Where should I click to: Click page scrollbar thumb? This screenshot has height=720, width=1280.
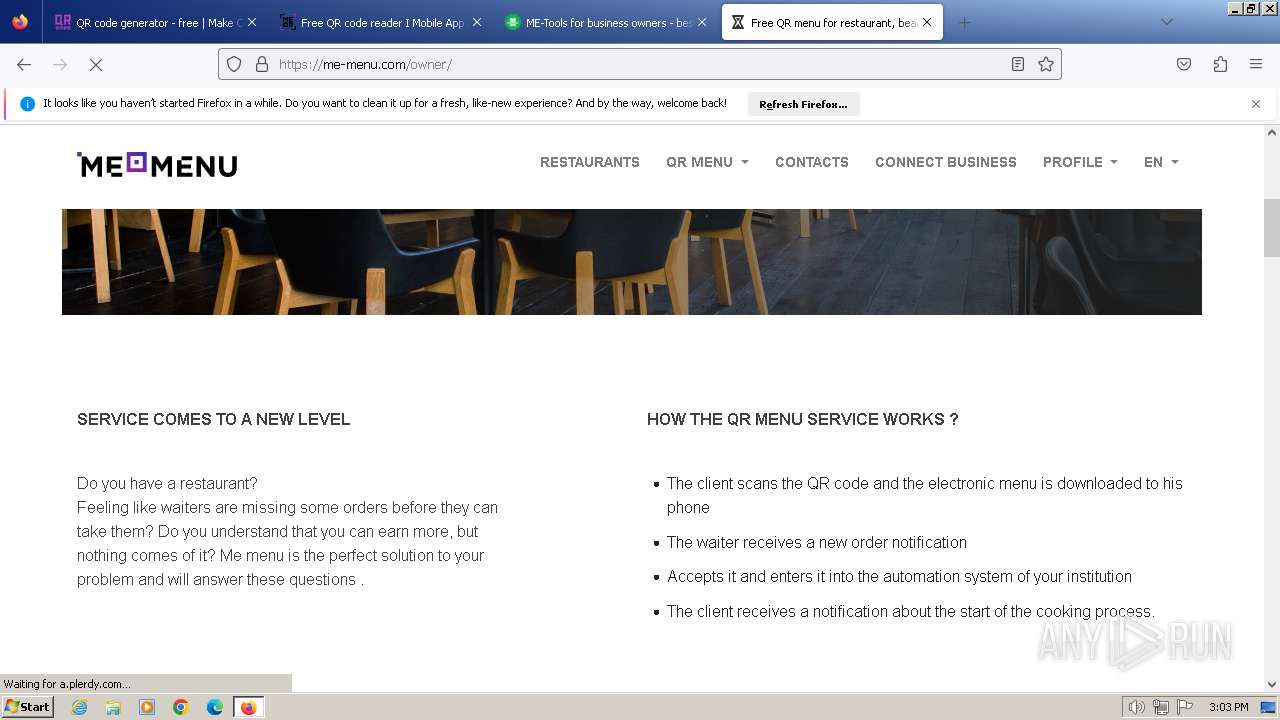click(x=1272, y=228)
